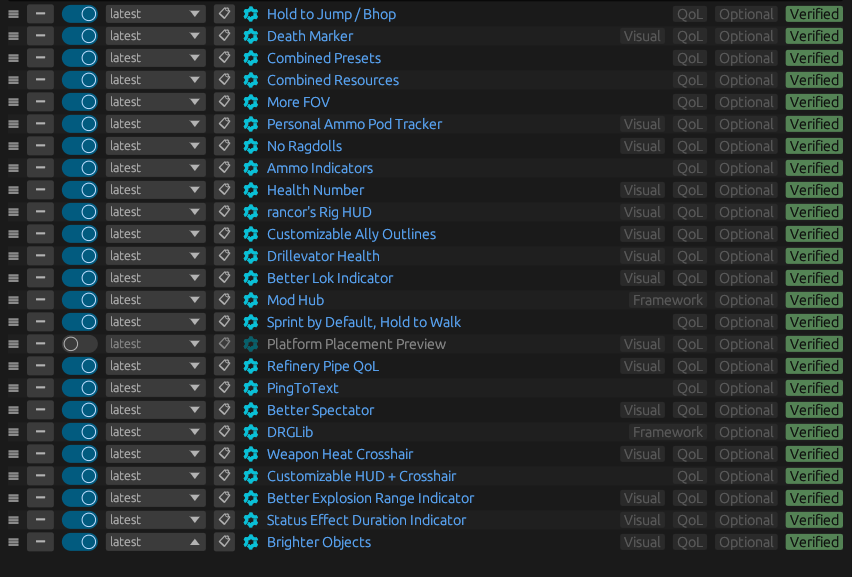This screenshot has height=577, width=852.
Task: Open Status Effect Duration Indicator link
Action: (x=366, y=520)
